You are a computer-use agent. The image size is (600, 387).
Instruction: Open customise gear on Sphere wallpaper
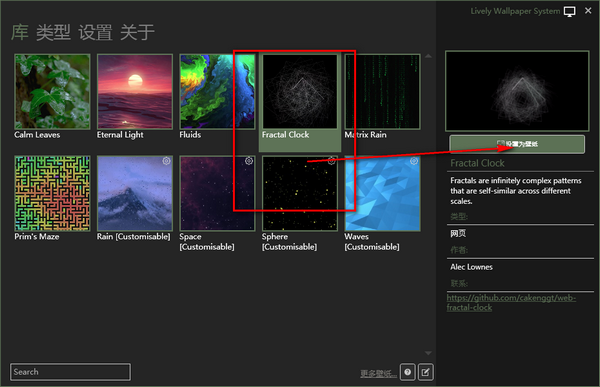(332, 161)
